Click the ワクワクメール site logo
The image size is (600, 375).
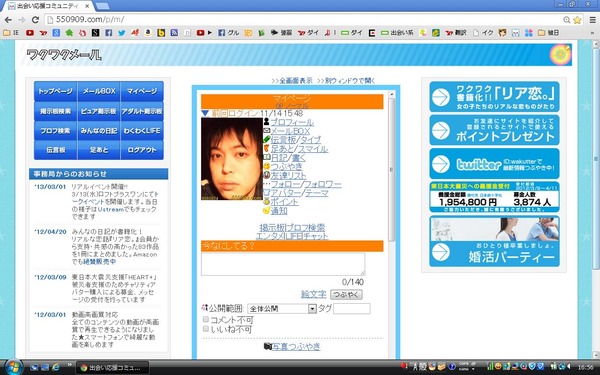pos(64,55)
